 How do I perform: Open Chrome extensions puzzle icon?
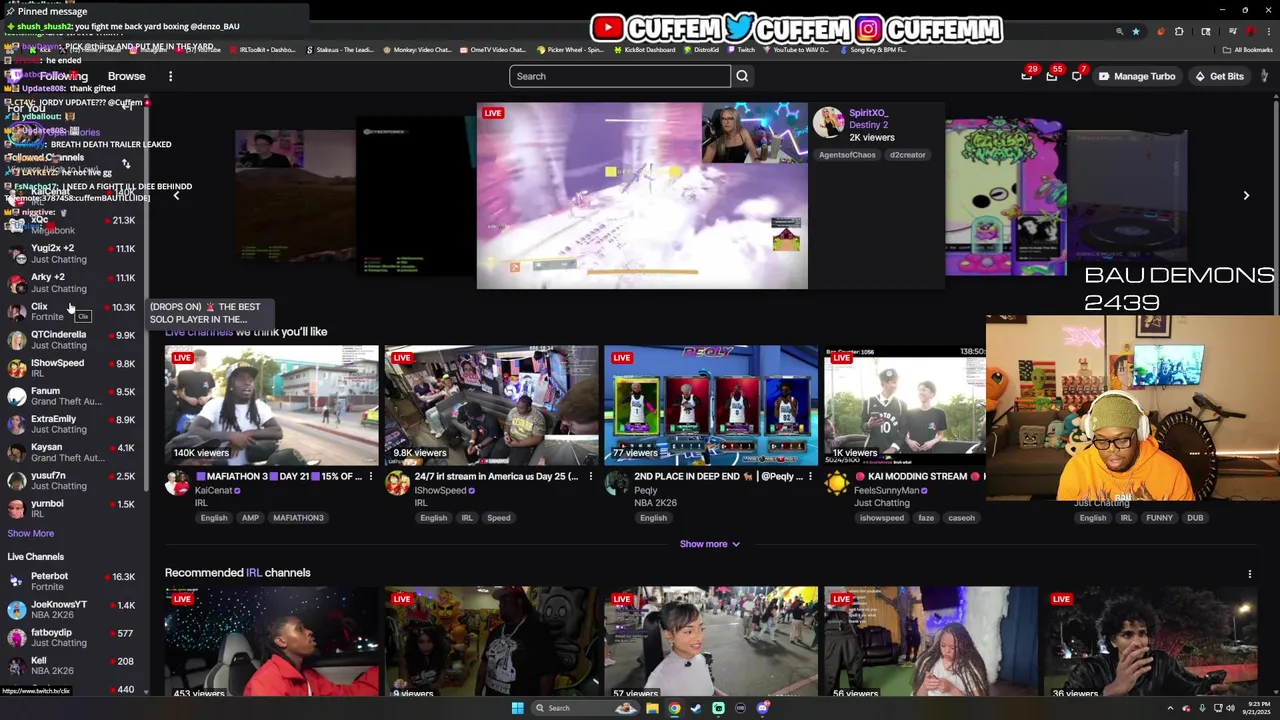click(x=1179, y=32)
